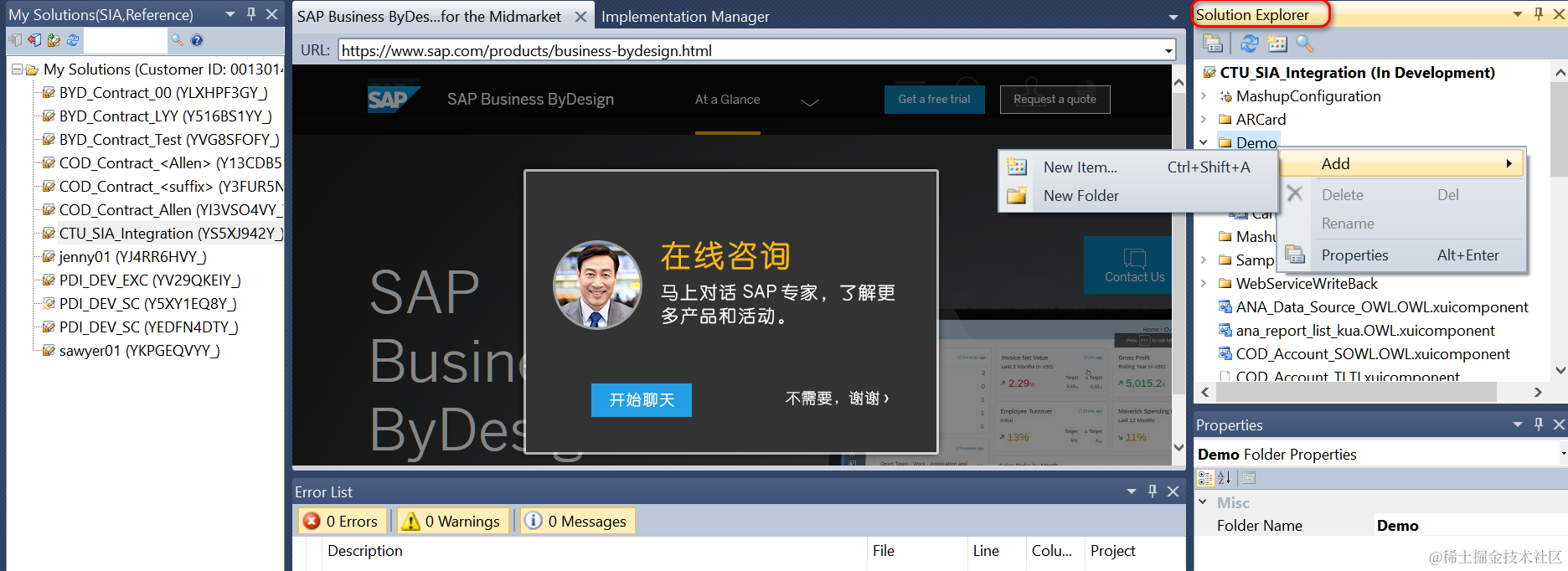
Task: Click the Log On icon in My Solutions toolbar
Action: click(x=16, y=39)
